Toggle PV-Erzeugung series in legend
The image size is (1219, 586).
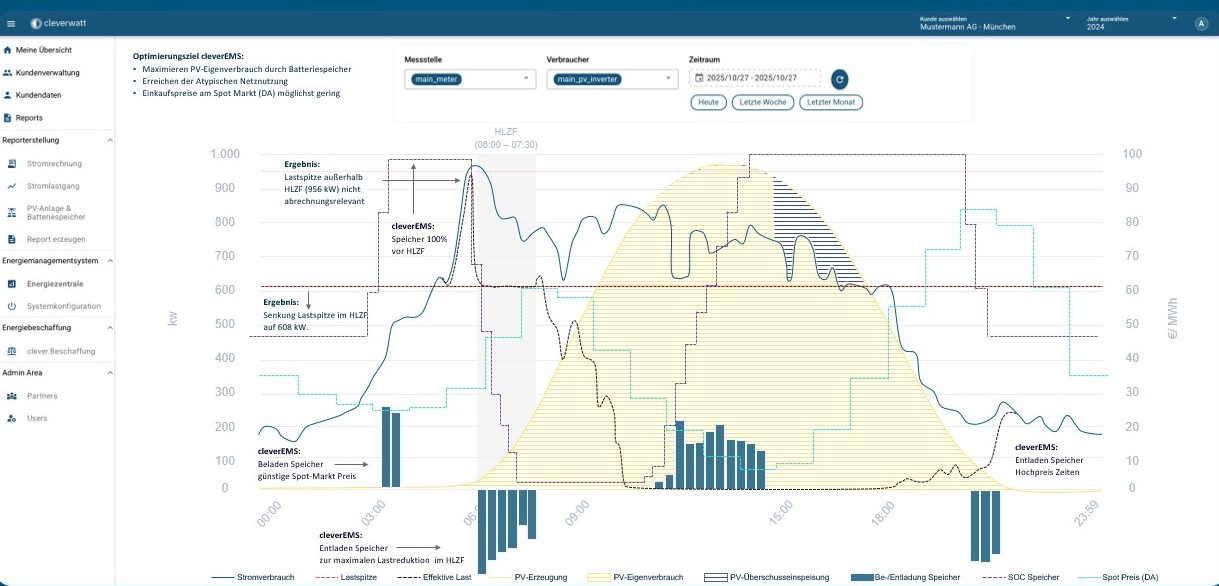click(531, 577)
